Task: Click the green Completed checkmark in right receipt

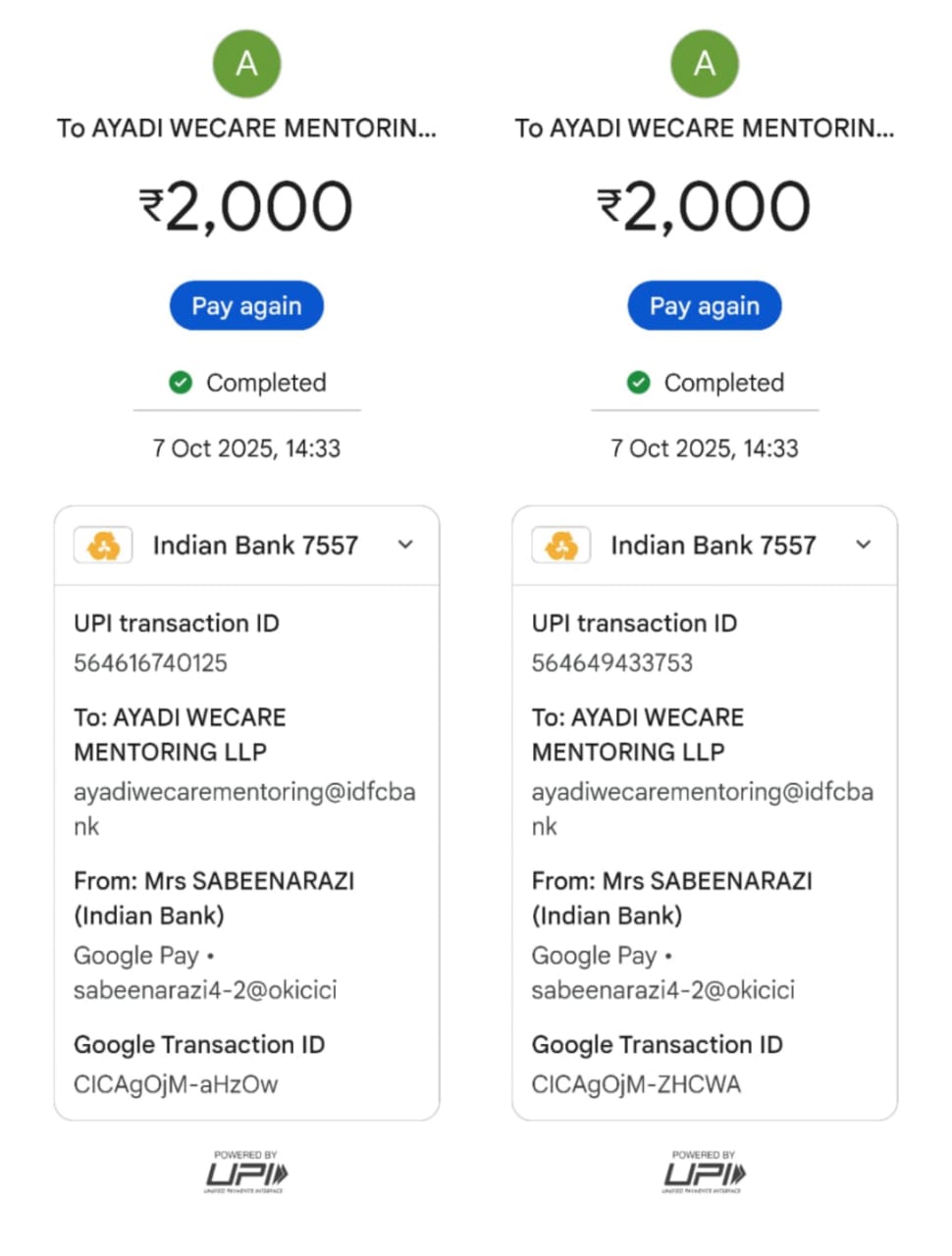Action: [x=639, y=383]
